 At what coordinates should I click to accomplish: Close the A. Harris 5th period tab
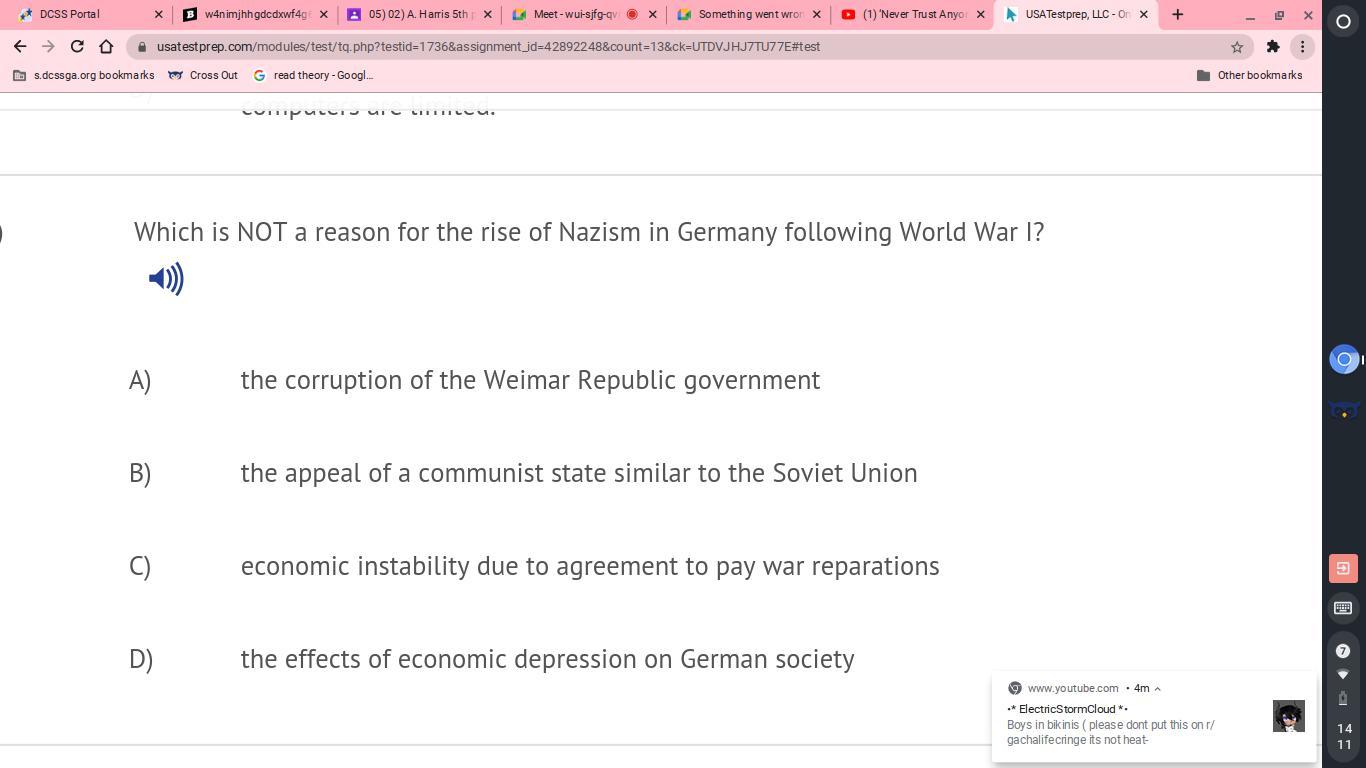coord(488,14)
